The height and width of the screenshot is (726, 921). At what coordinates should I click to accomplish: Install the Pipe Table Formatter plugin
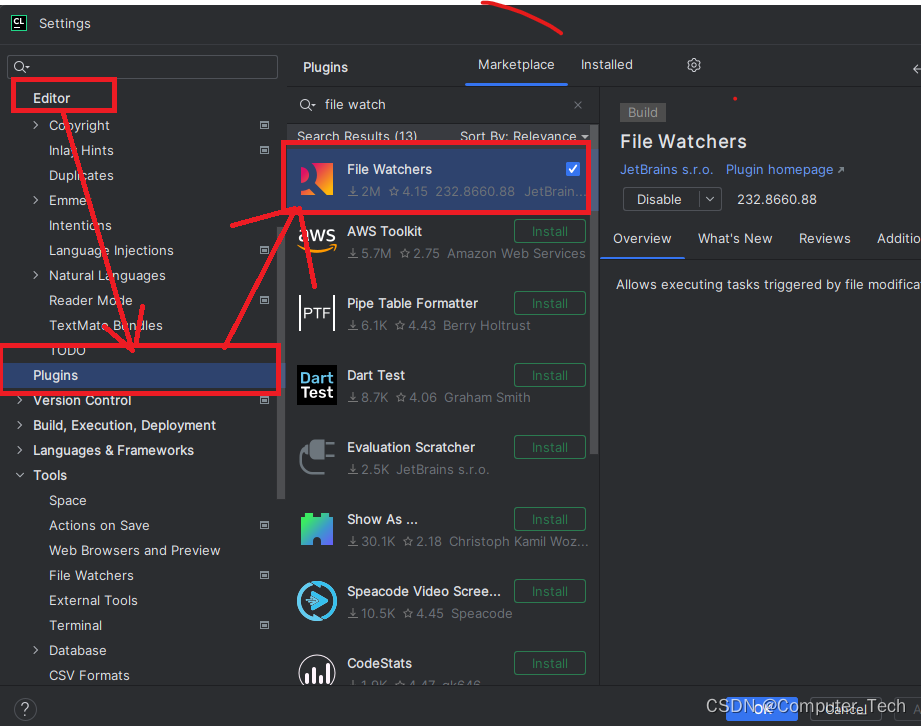tap(550, 303)
